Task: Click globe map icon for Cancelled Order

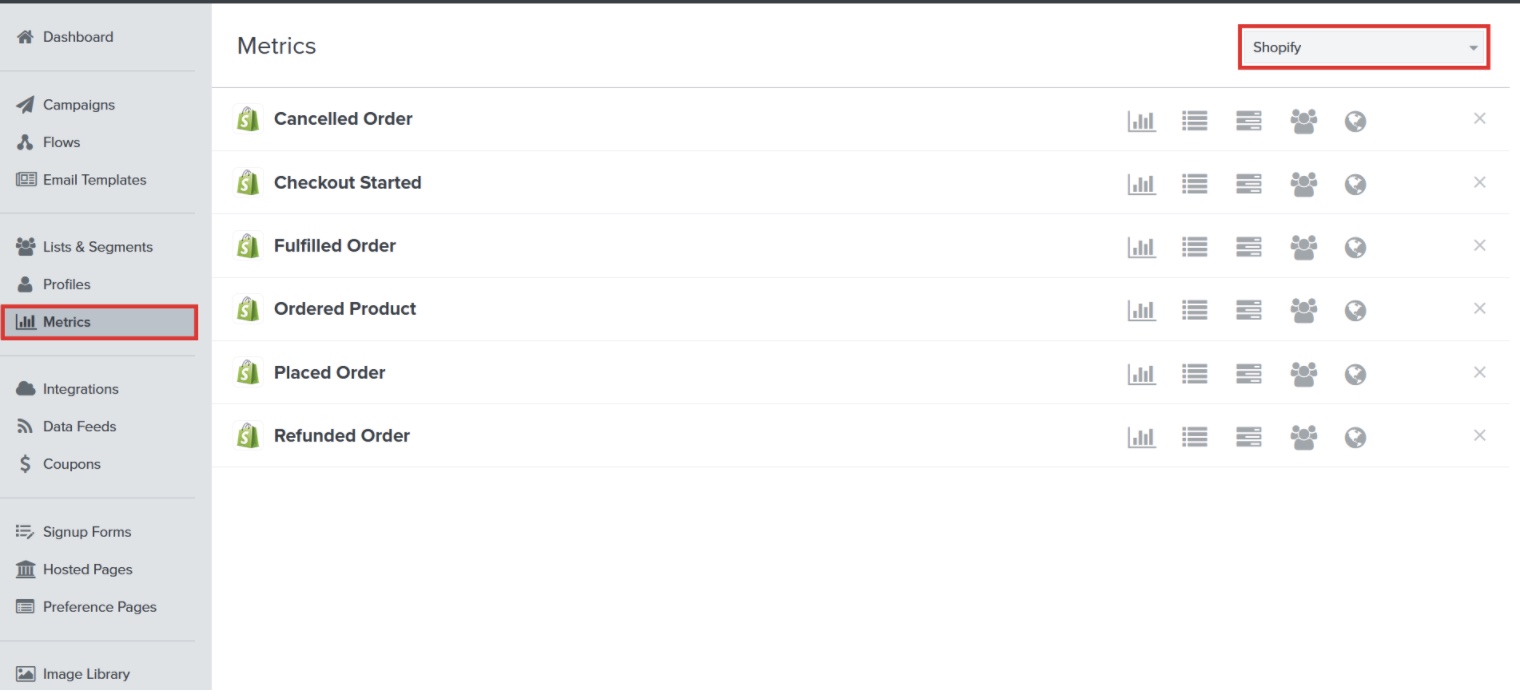Action: click(1355, 121)
